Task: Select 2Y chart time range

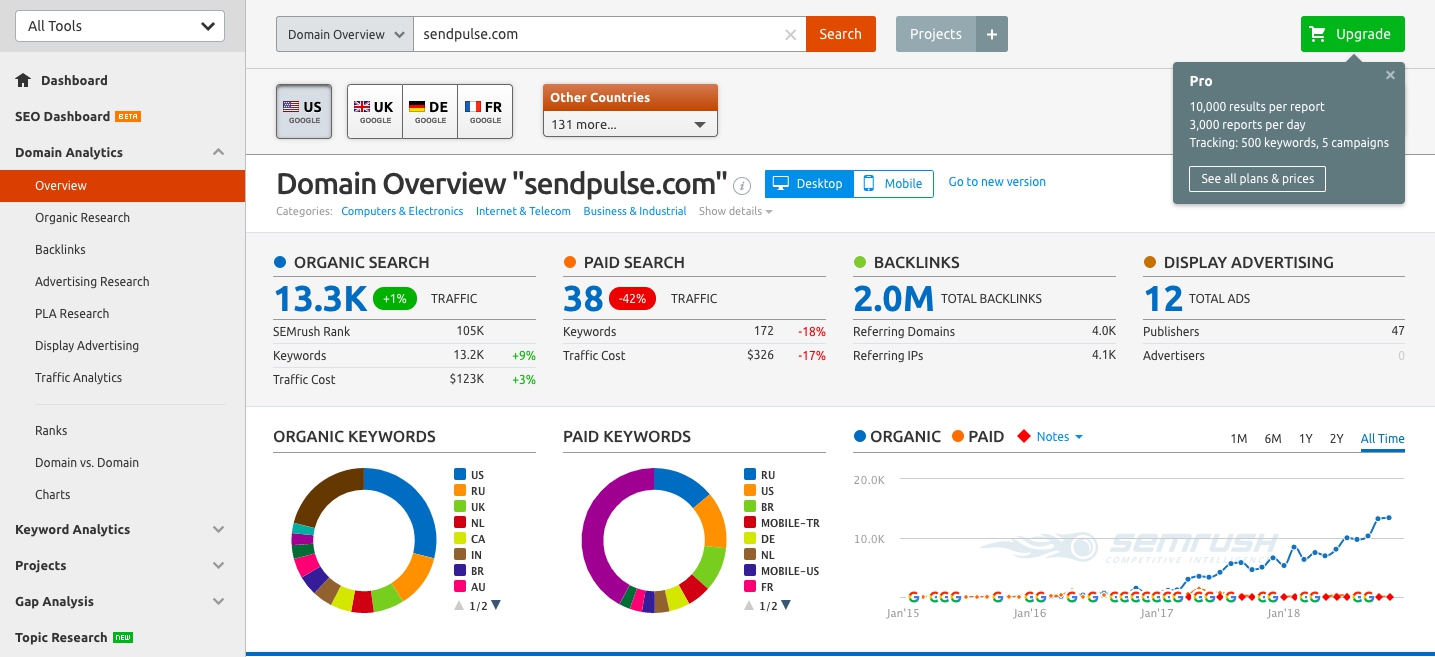Action: (x=1337, y=439)
